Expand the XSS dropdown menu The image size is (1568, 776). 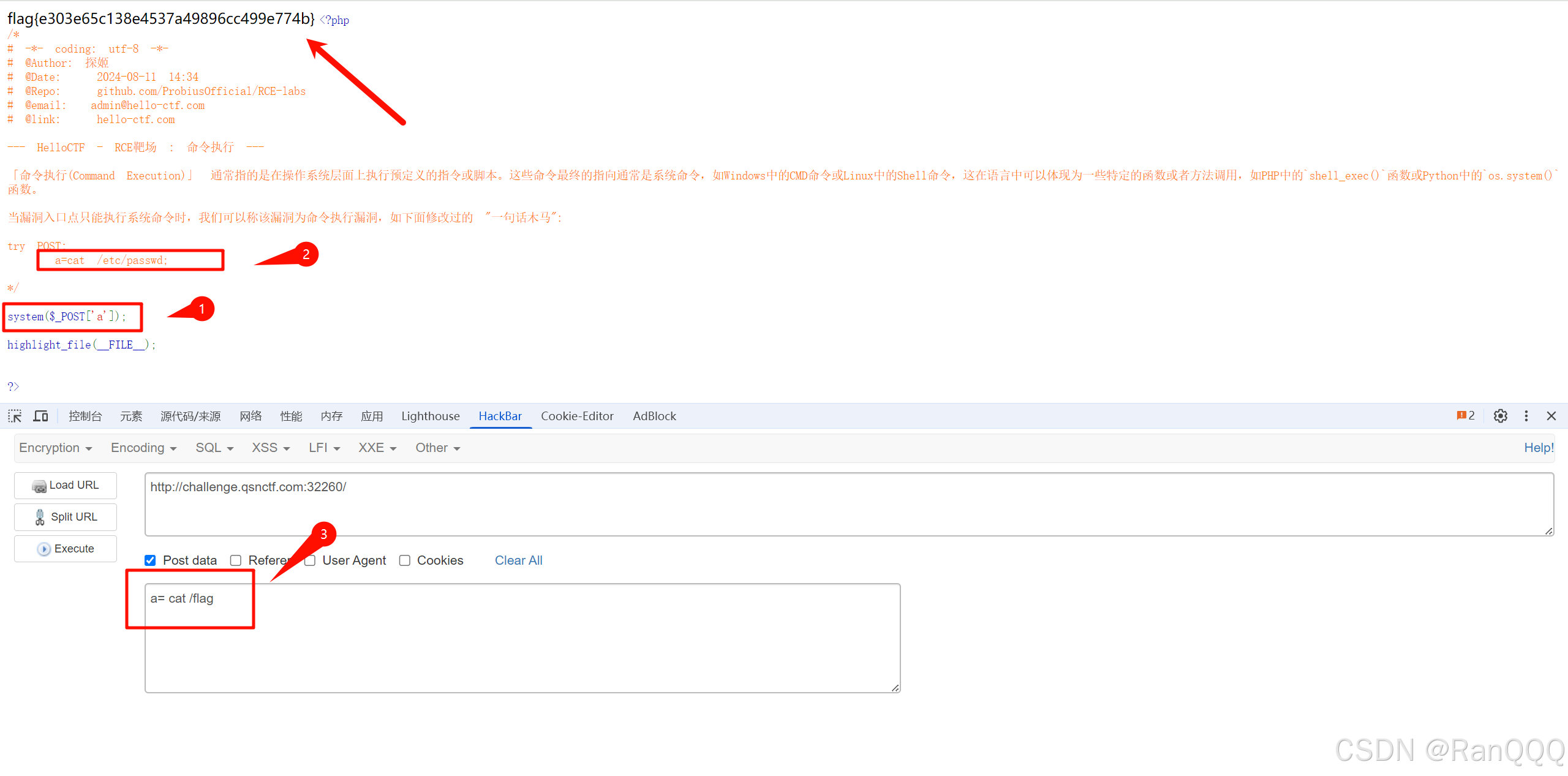click(x=270, y=448)
